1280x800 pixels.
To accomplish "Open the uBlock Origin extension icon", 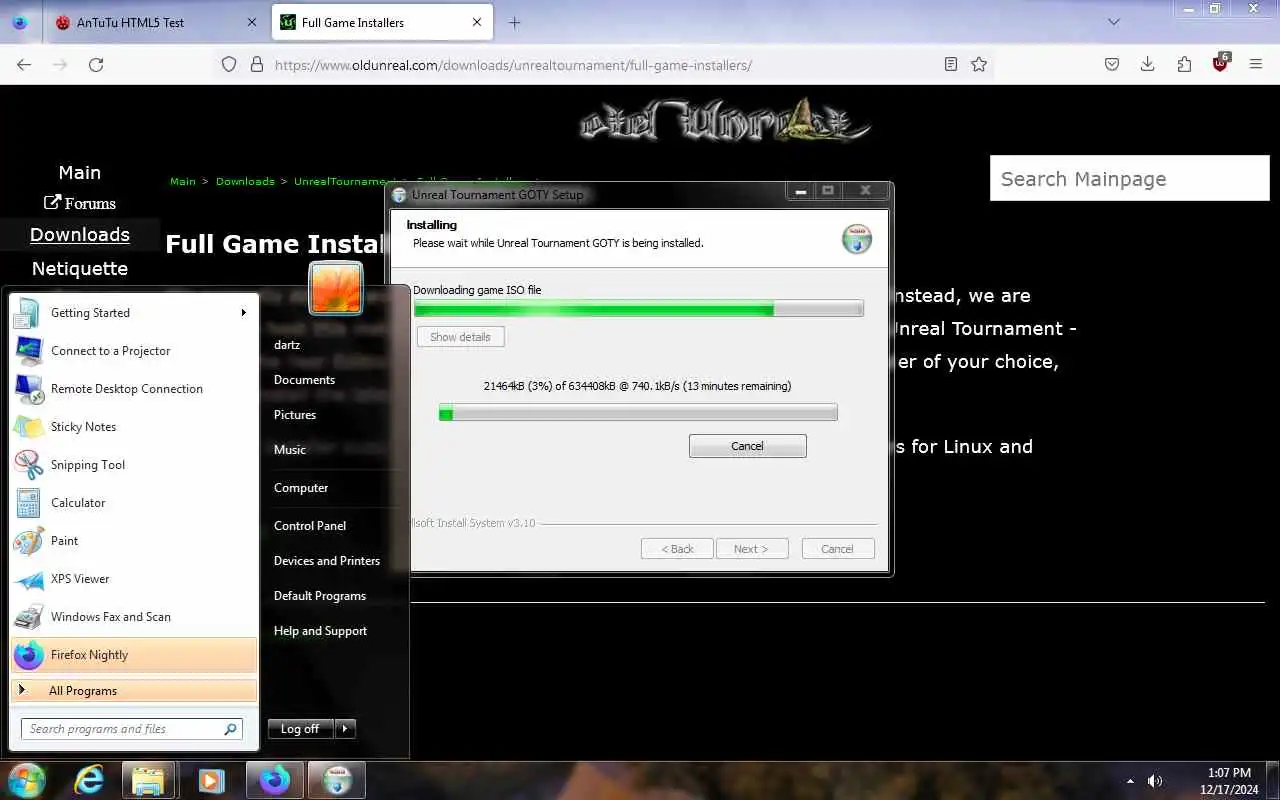I will pyautogui.click(x=1220, y=63).
